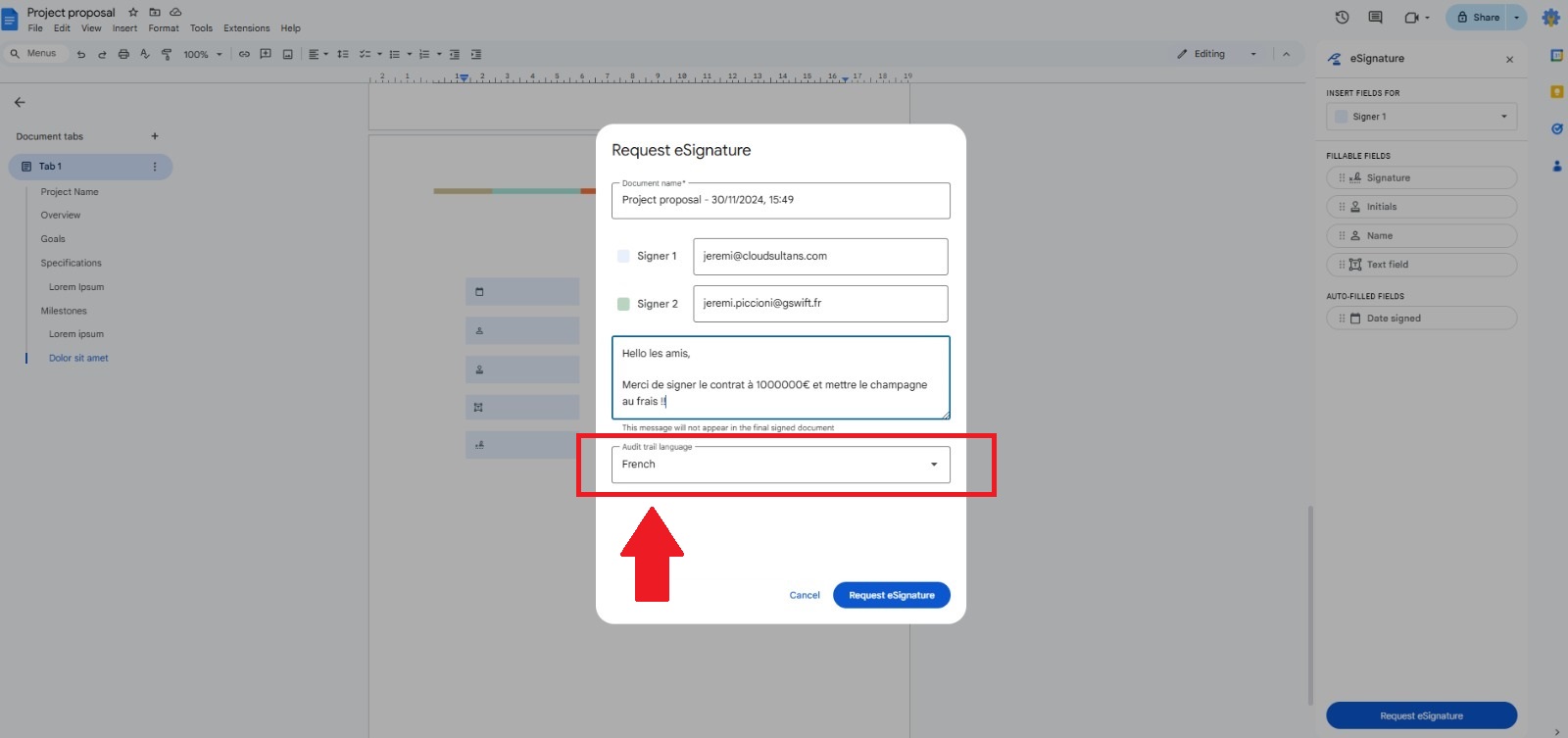Search the Menus box in toolbar
This screenshot has height=738, width=1568.
point(36,54)
